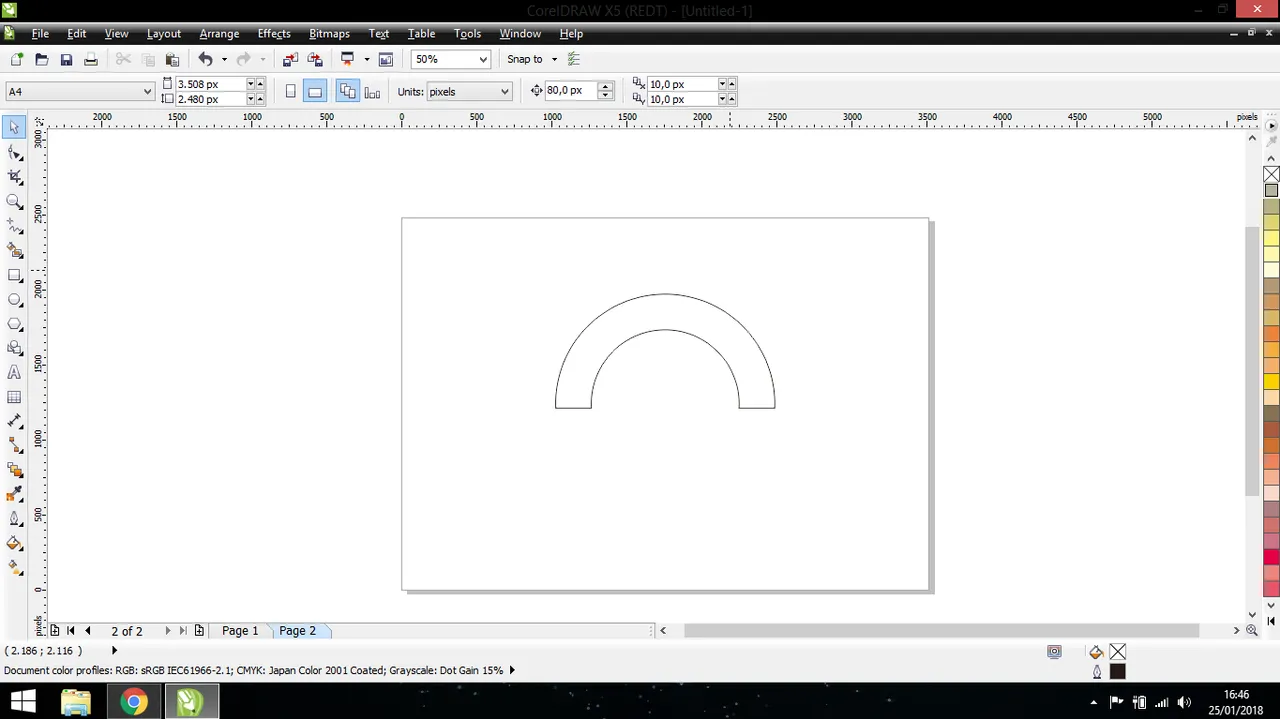Screen dimensions: 1280x719
Task: Open File Explorer from the taskbar
Action: [x=76, y=701]
